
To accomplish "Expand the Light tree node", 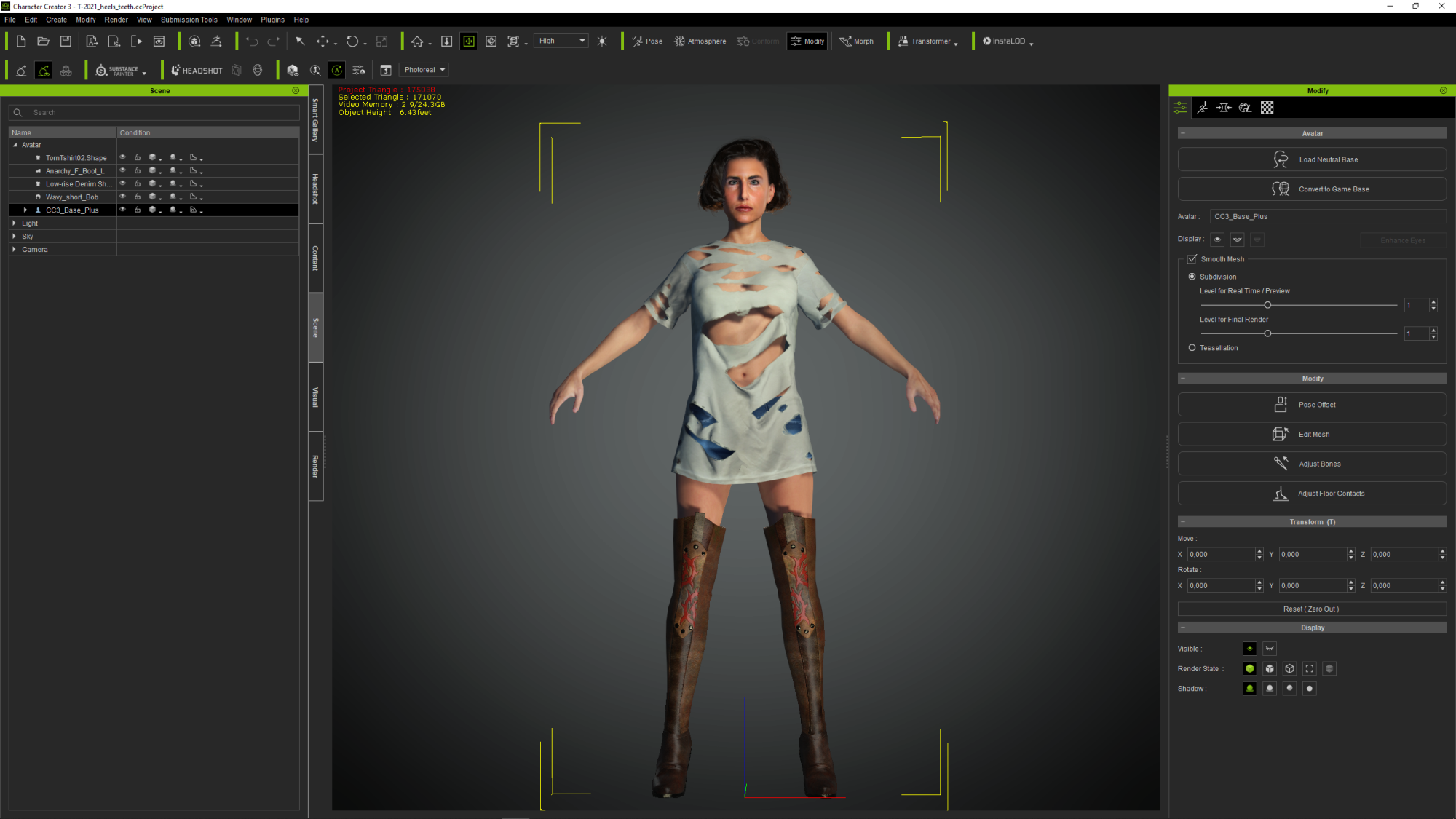I will (15, 223).
